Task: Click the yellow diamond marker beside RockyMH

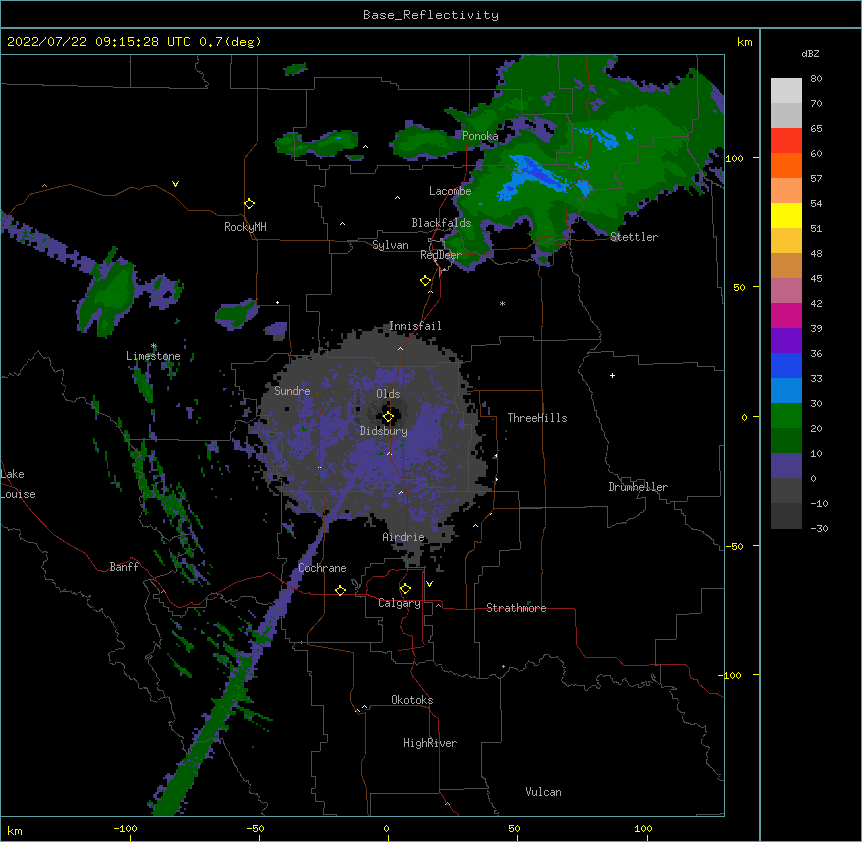Action: [x=250, y=204]
